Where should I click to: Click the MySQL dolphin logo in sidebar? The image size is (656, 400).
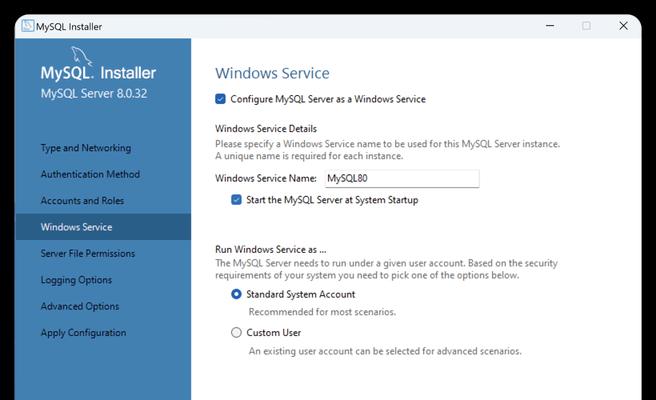81,56
